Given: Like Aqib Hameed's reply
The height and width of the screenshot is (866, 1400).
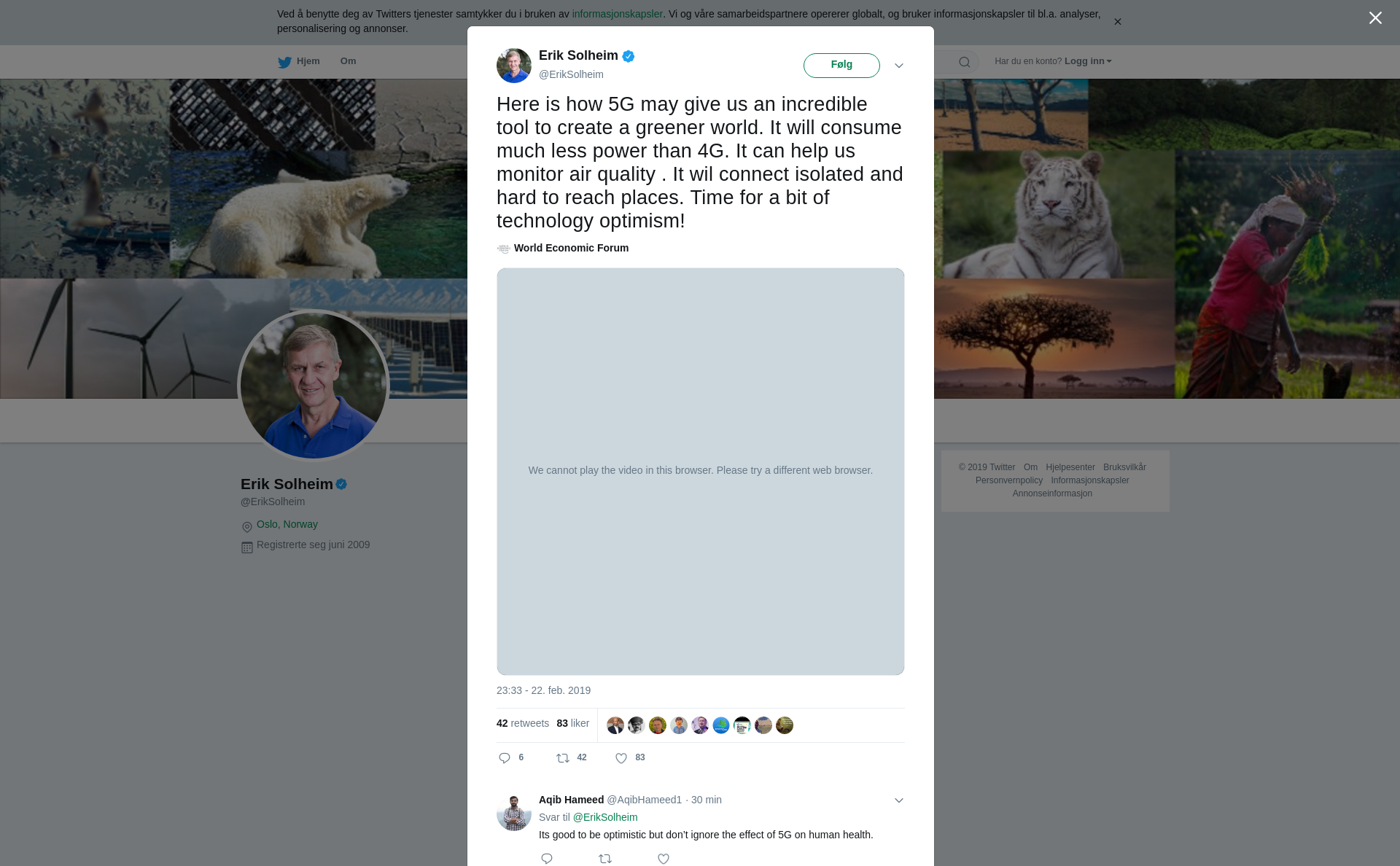Looking at the screenshot, I should [664, 859].
